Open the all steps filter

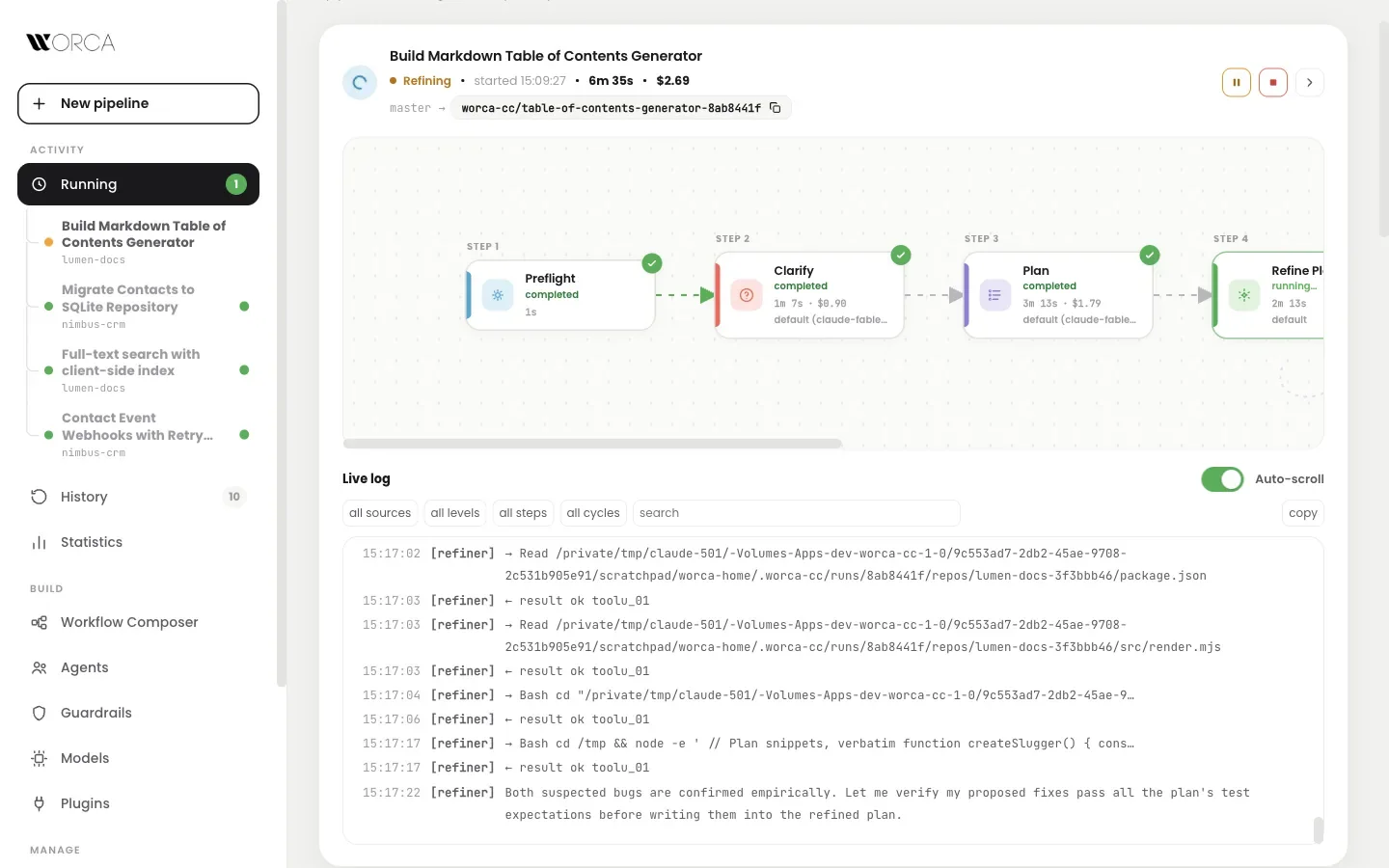[x=523, y=513]
